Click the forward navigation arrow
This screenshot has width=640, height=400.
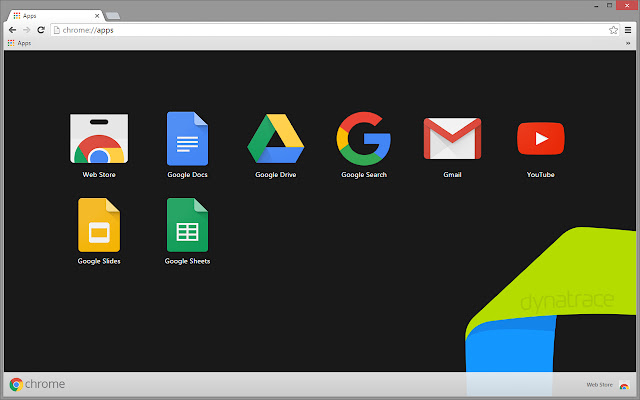(27, 30)
